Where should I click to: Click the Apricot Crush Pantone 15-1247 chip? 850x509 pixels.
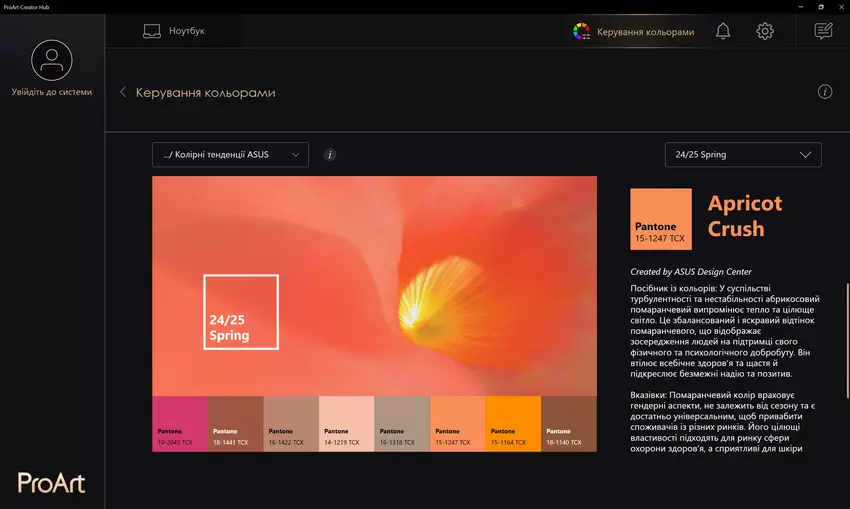[x=661, y=219]
